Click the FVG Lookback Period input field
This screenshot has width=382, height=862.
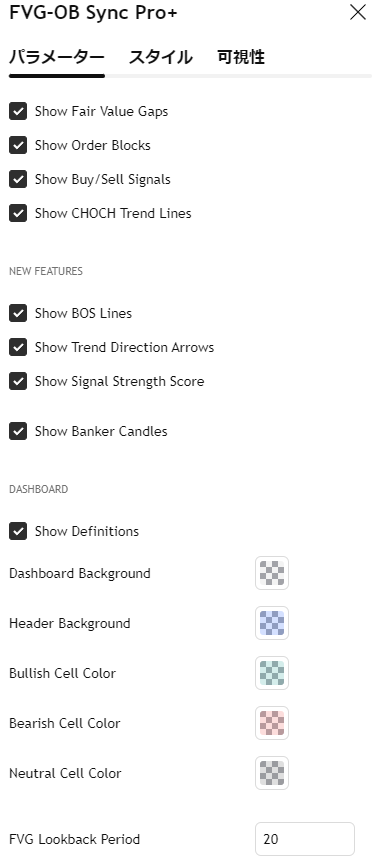(x=305, y=839)
